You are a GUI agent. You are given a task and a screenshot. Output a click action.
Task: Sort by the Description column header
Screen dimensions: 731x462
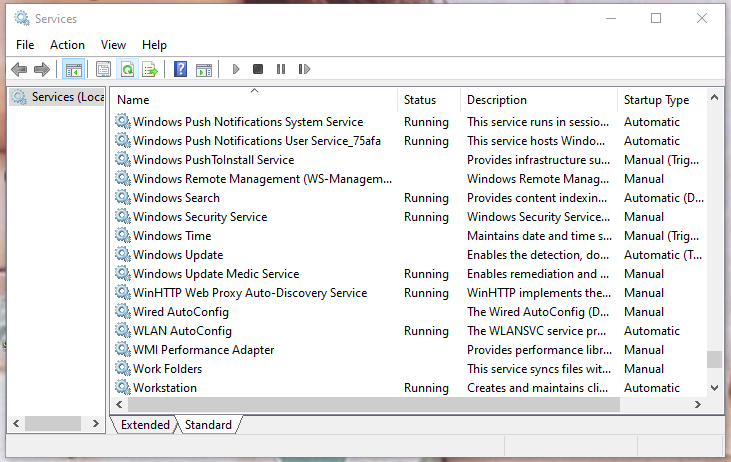pyautogui.click(x=539, y=100)
